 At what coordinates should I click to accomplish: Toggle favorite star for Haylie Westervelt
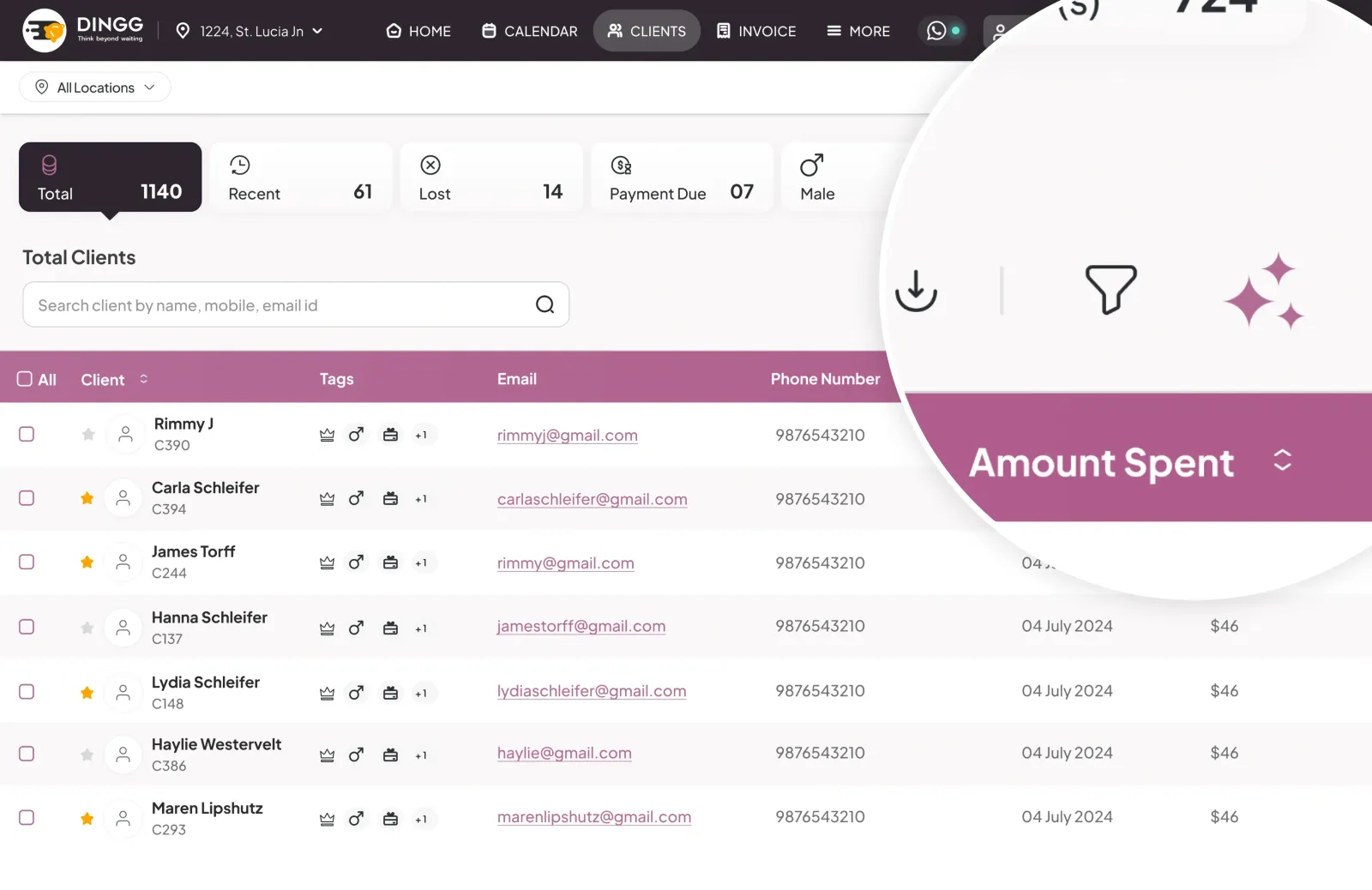(x=87, y=755)
